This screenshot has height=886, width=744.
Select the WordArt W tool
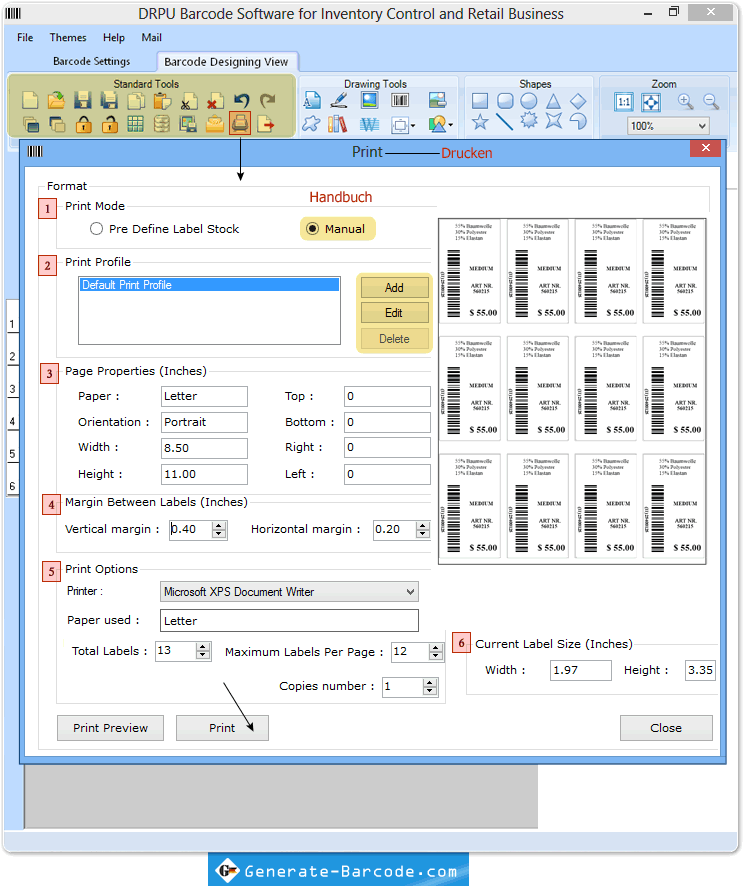[369, 124]
